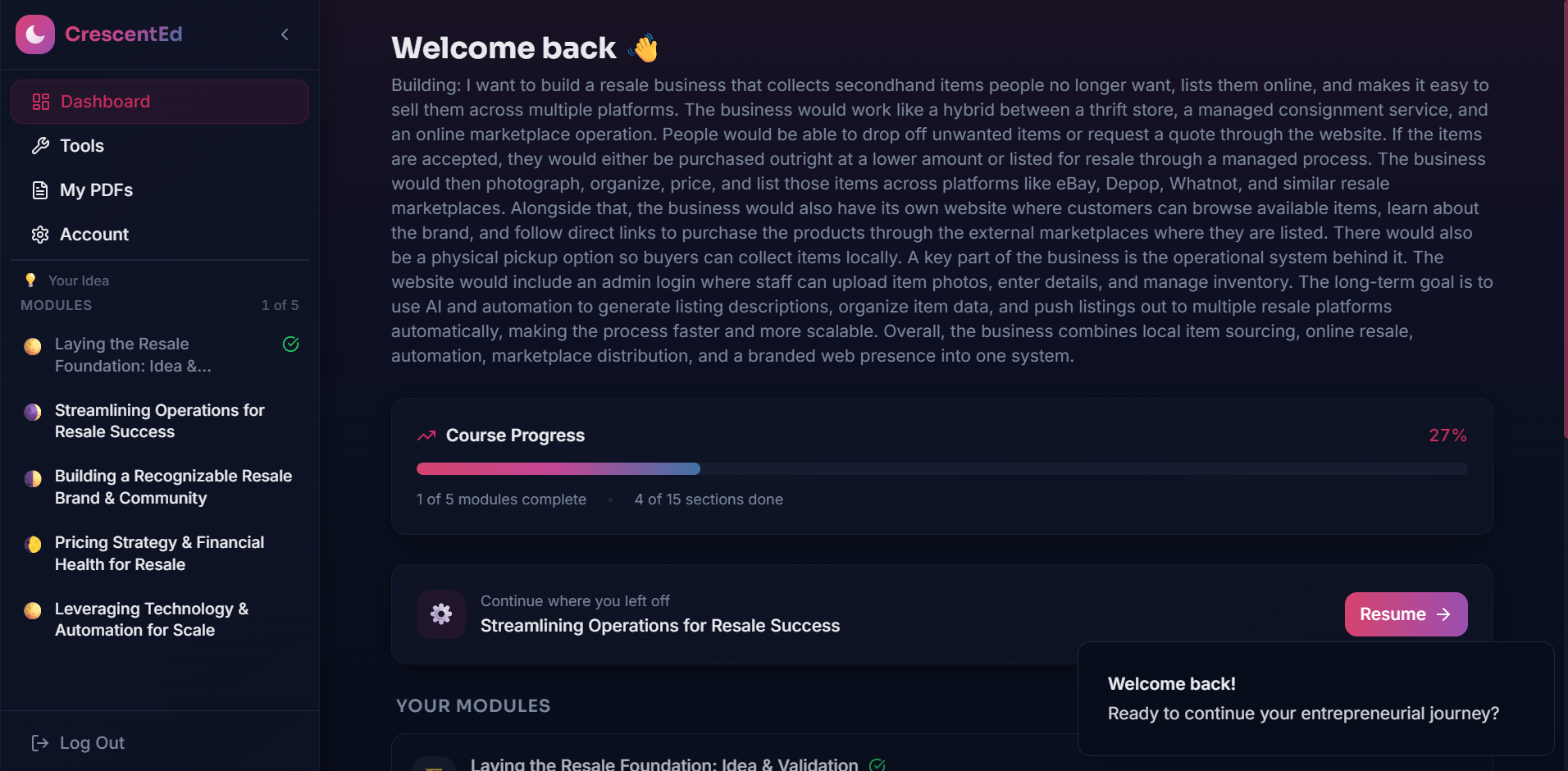Select the Account menu item
This screenshot has height=771, width=1568.
click(x=160, y=235)
